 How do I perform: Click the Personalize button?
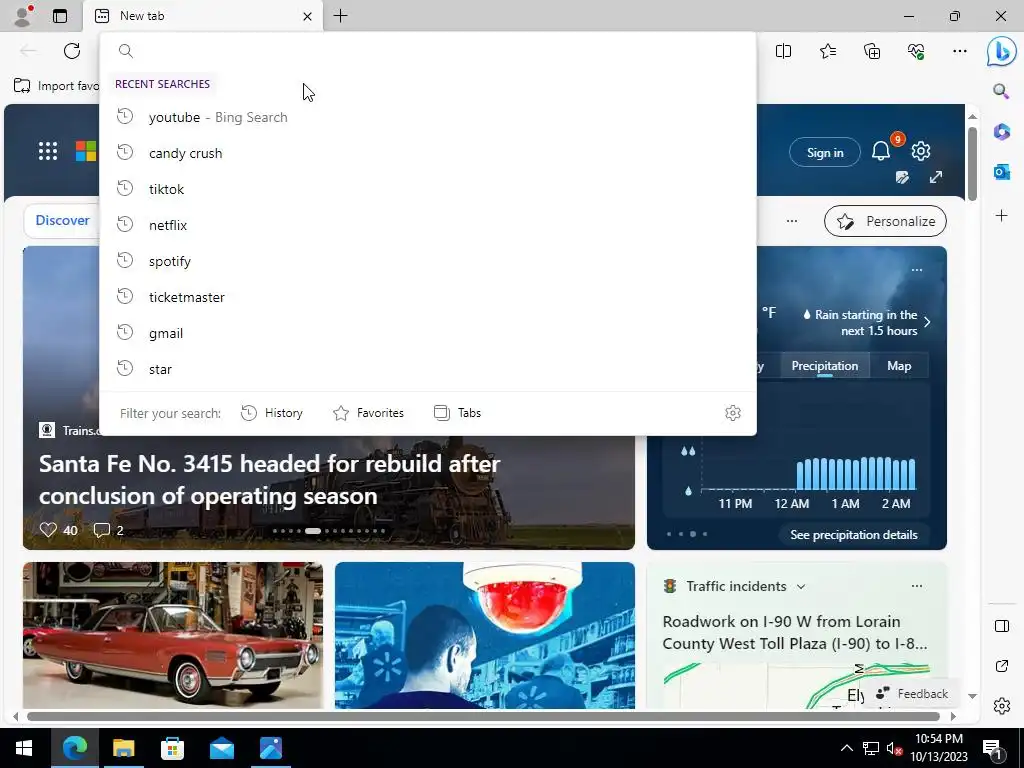(885, 221)
